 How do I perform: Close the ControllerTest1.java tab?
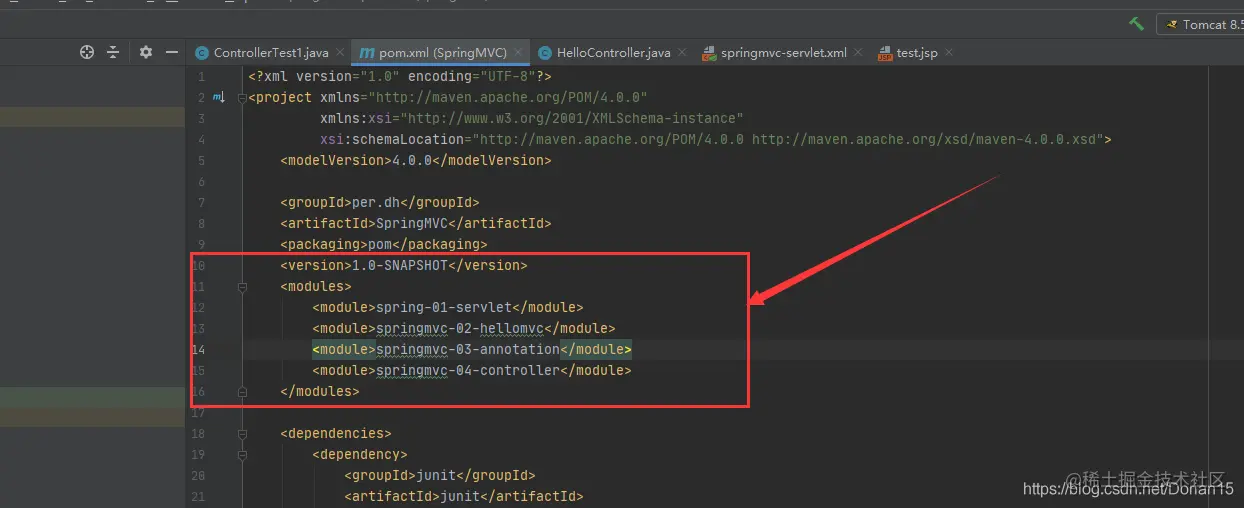pyautogui.click(x=340, y=53)
